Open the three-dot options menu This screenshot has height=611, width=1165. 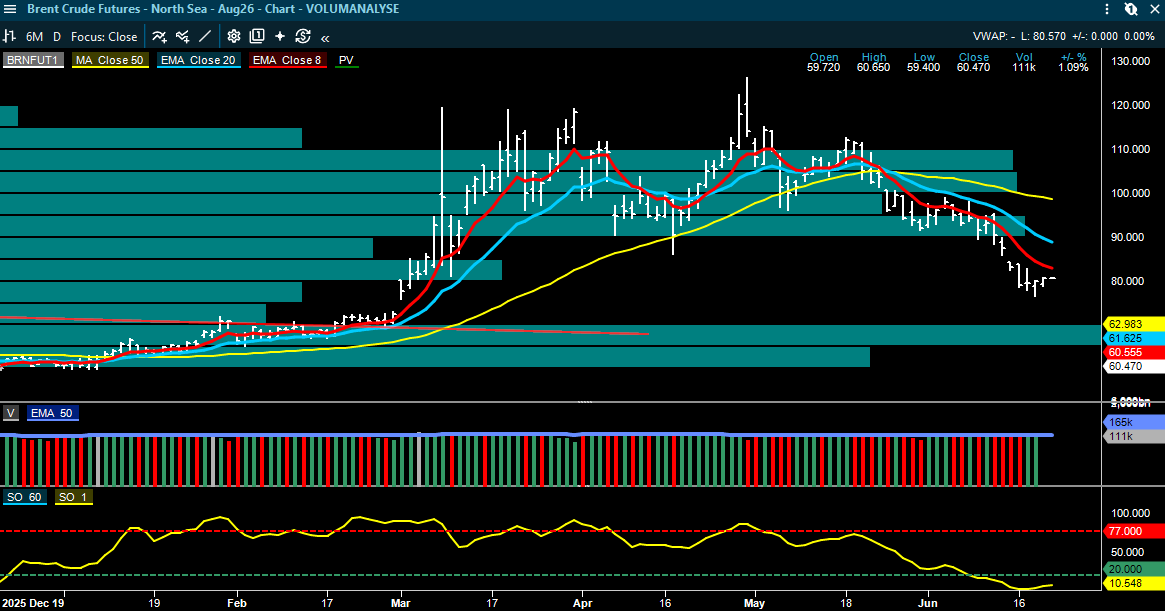pos(1107,9)
